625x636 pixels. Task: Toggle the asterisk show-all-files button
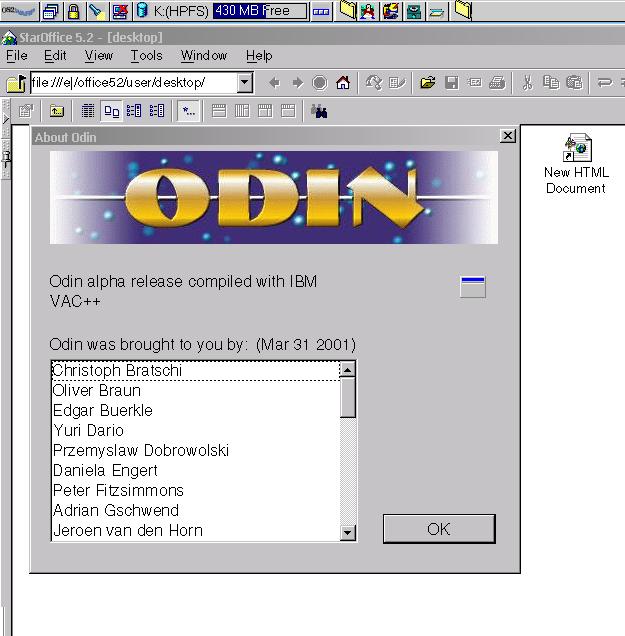[x=189, y=111]
